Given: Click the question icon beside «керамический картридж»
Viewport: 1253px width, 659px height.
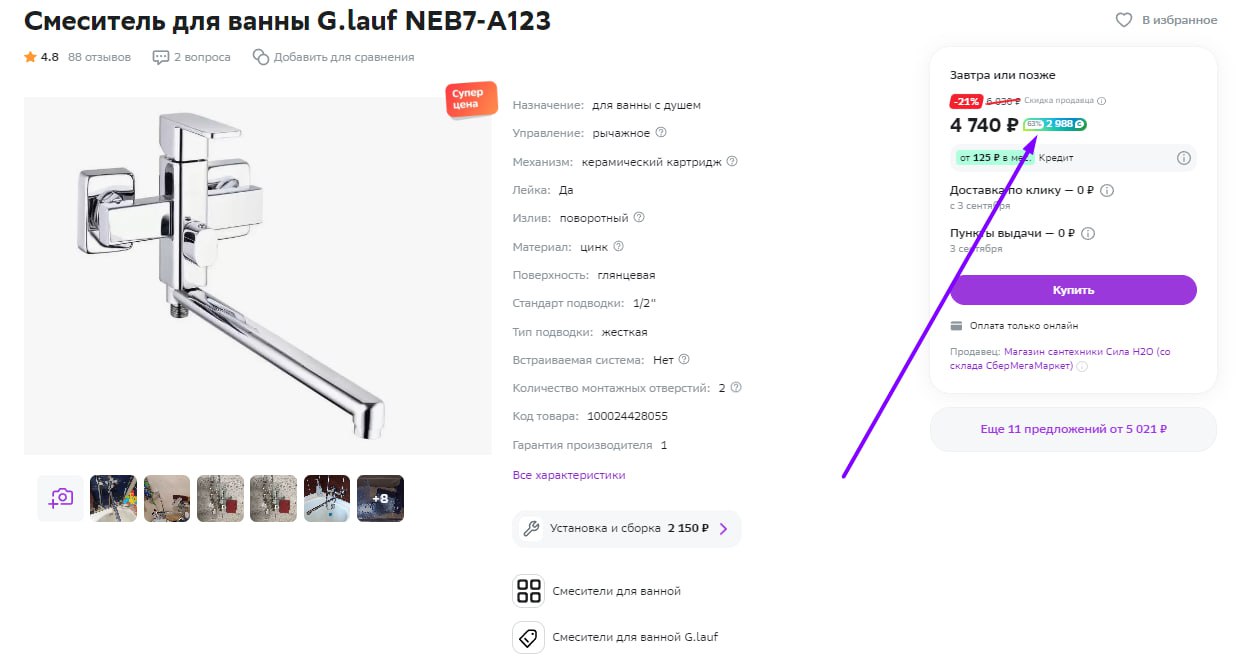Looking at the screenshot, I should (x=733, y=160).
